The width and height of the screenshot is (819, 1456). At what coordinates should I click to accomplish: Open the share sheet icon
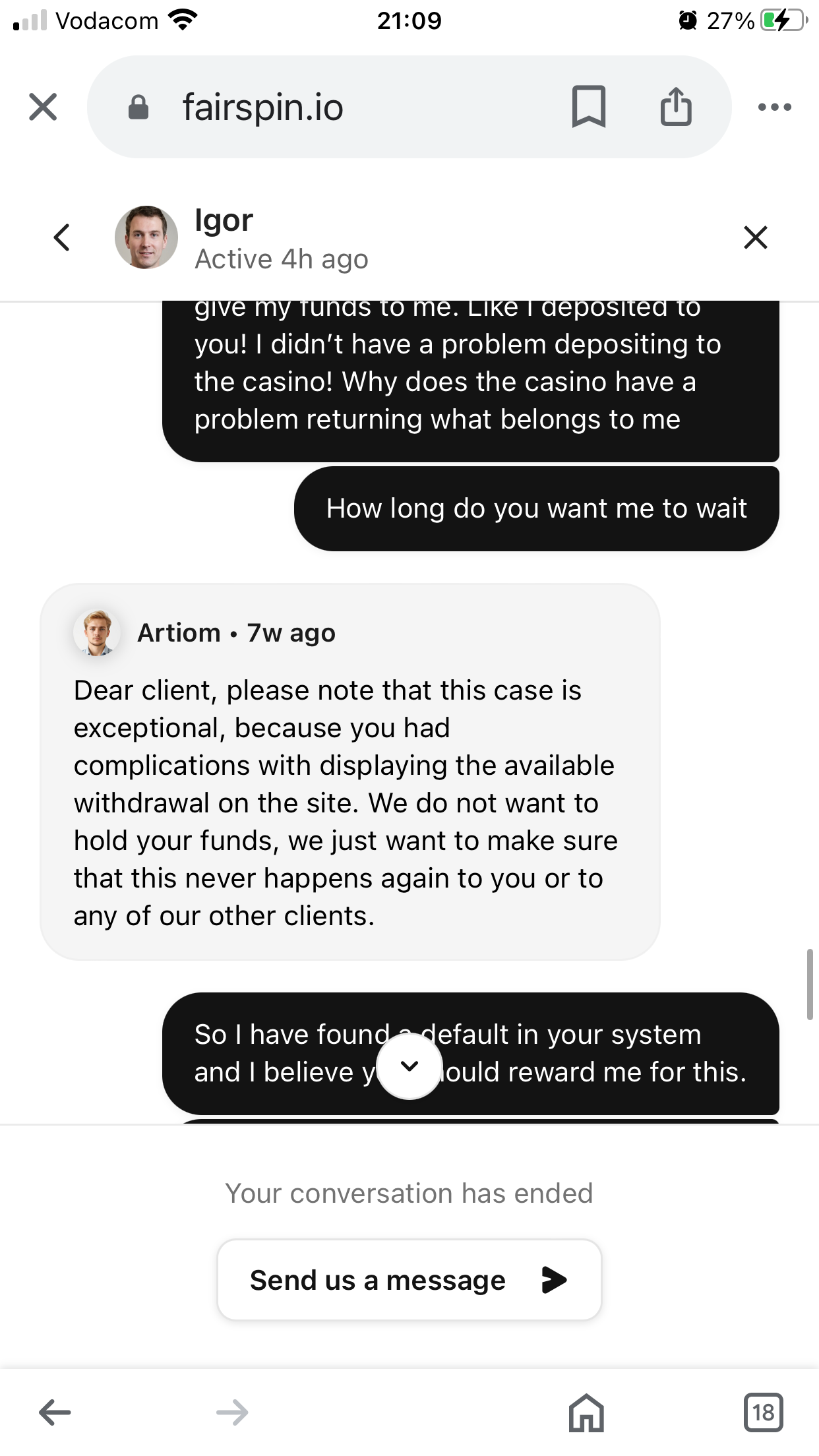(676, 106)
